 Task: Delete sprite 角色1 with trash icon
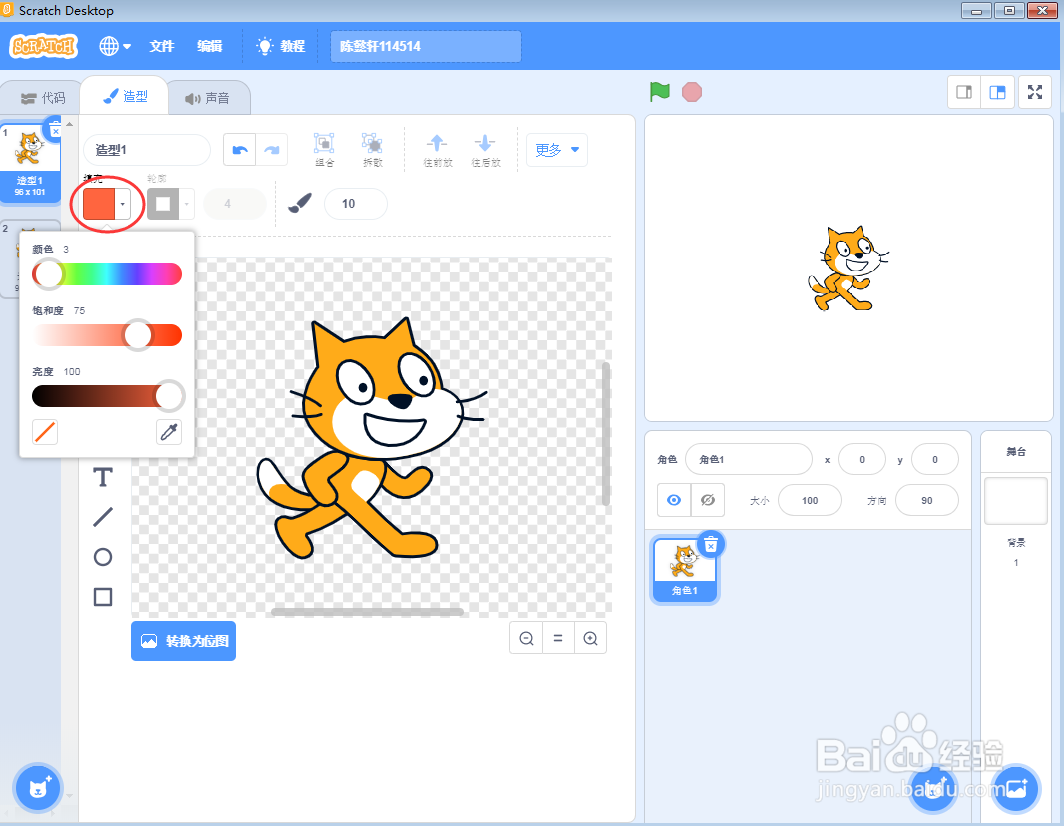click(x=710, y=544)
